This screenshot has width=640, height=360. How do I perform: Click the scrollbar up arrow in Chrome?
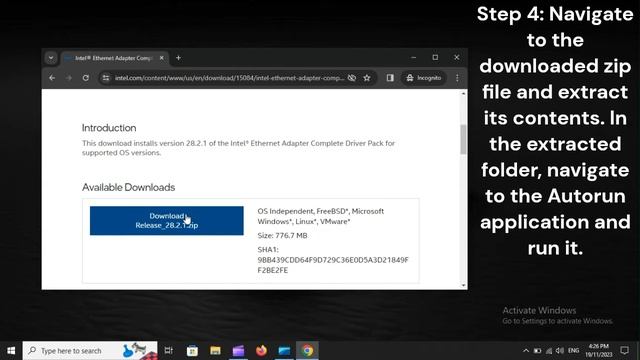pos(463,93)
